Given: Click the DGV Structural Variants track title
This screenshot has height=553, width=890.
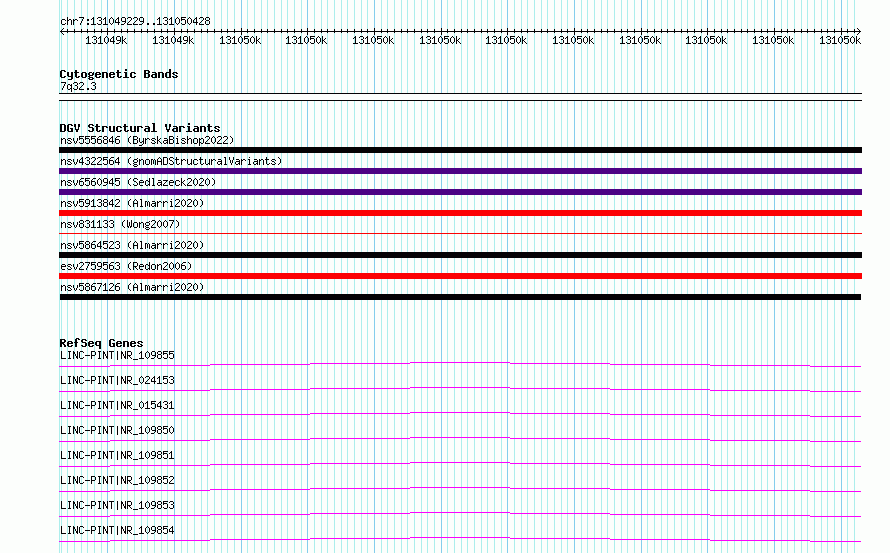Looking at the screenshot, I should tap(140, 128).
